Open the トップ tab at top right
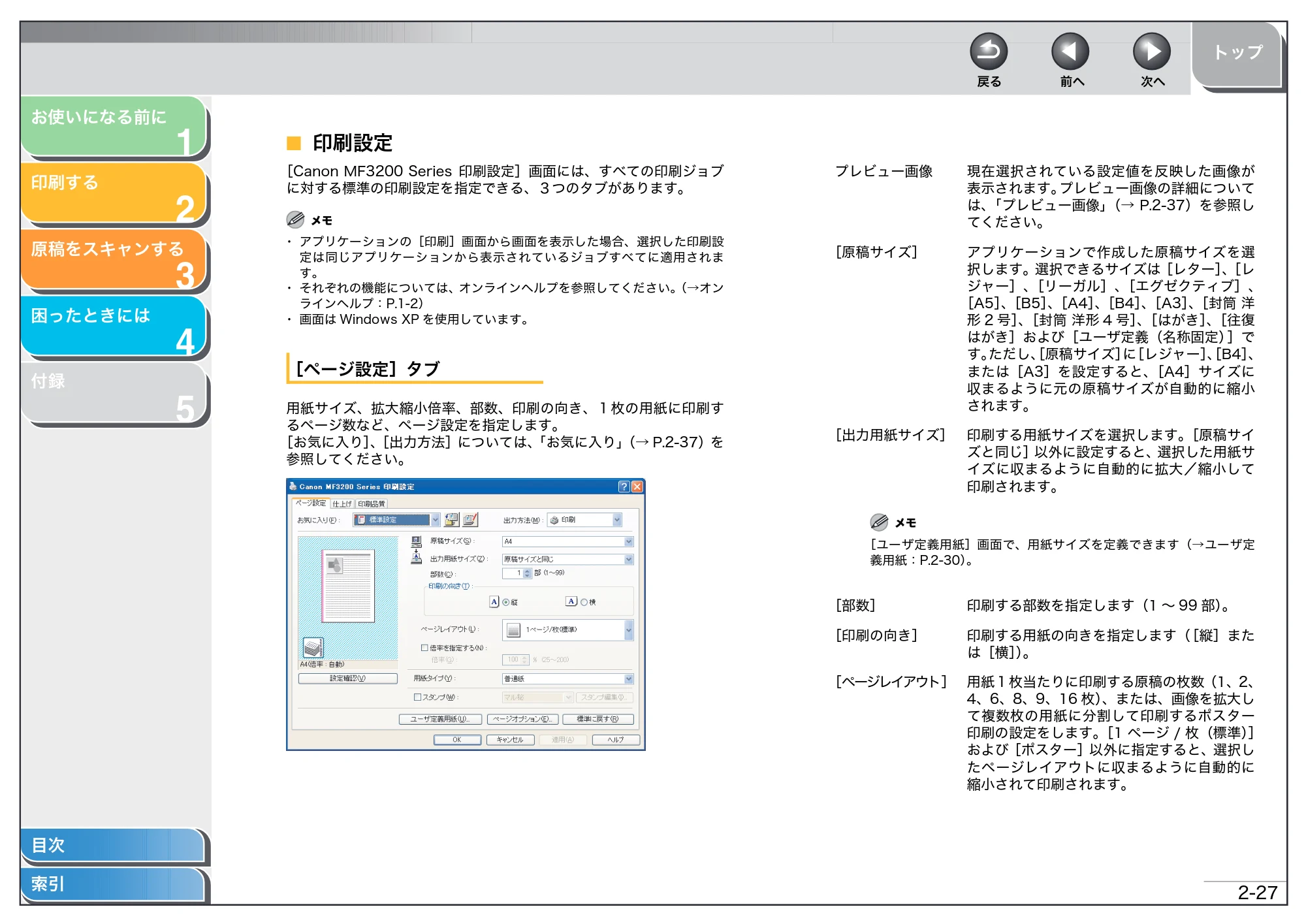Image resolution: width=1306 pixels, height=924 pixels. click(1237, 54)
